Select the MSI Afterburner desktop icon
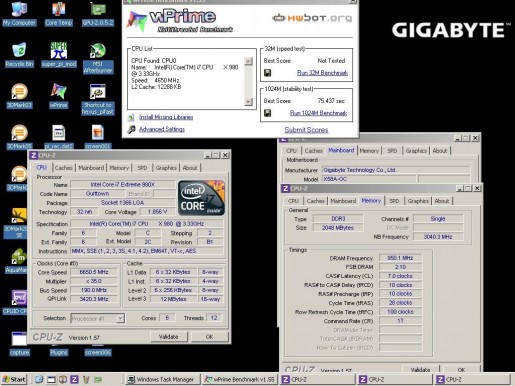The width and height of the screenshot is (515, 386). click(x=98, y=57)
